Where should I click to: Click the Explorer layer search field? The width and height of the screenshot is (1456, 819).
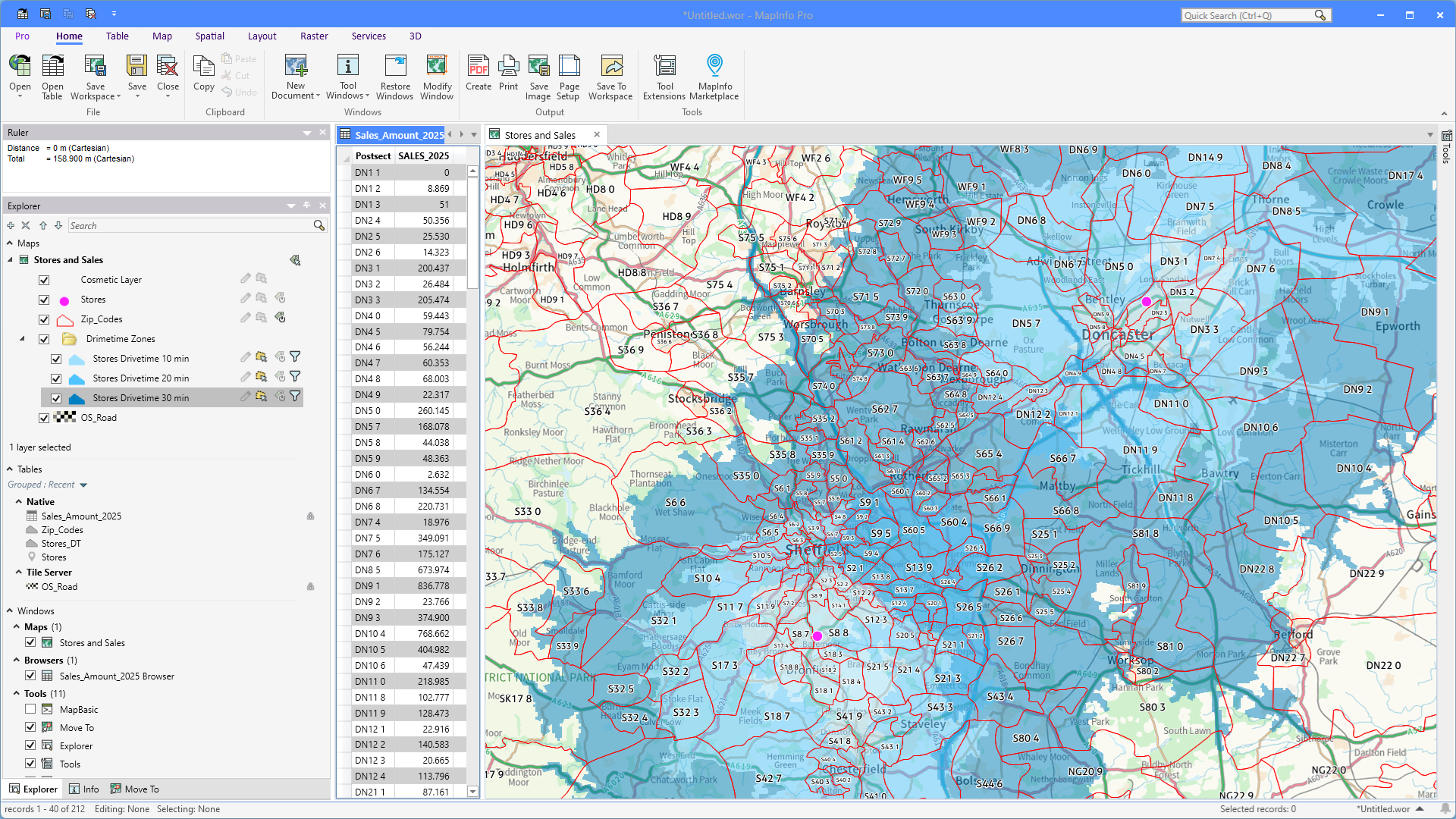click(190, 226)
